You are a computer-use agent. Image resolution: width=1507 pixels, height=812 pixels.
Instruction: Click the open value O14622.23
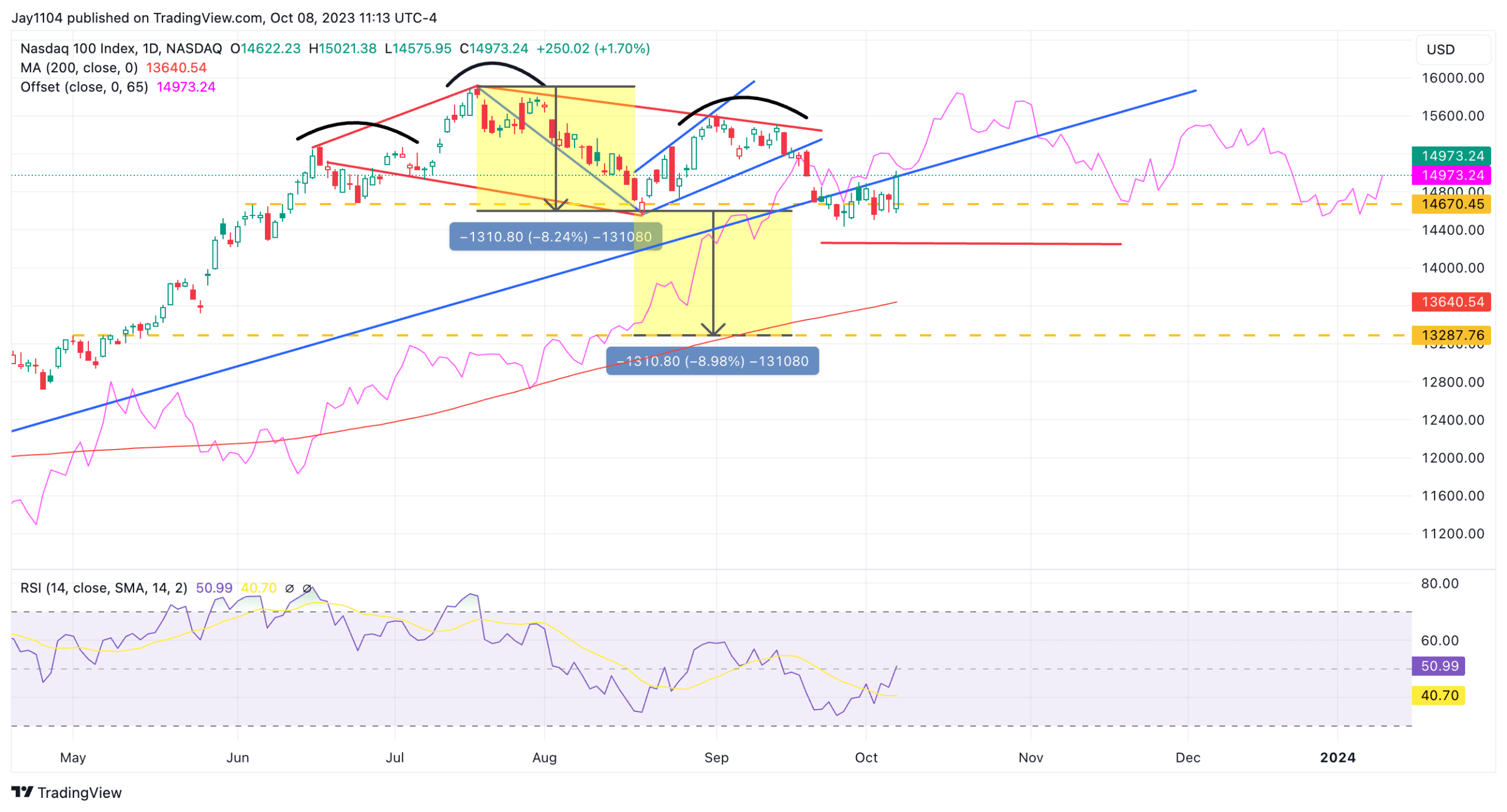pyautogui.click(x=265, y=48)
